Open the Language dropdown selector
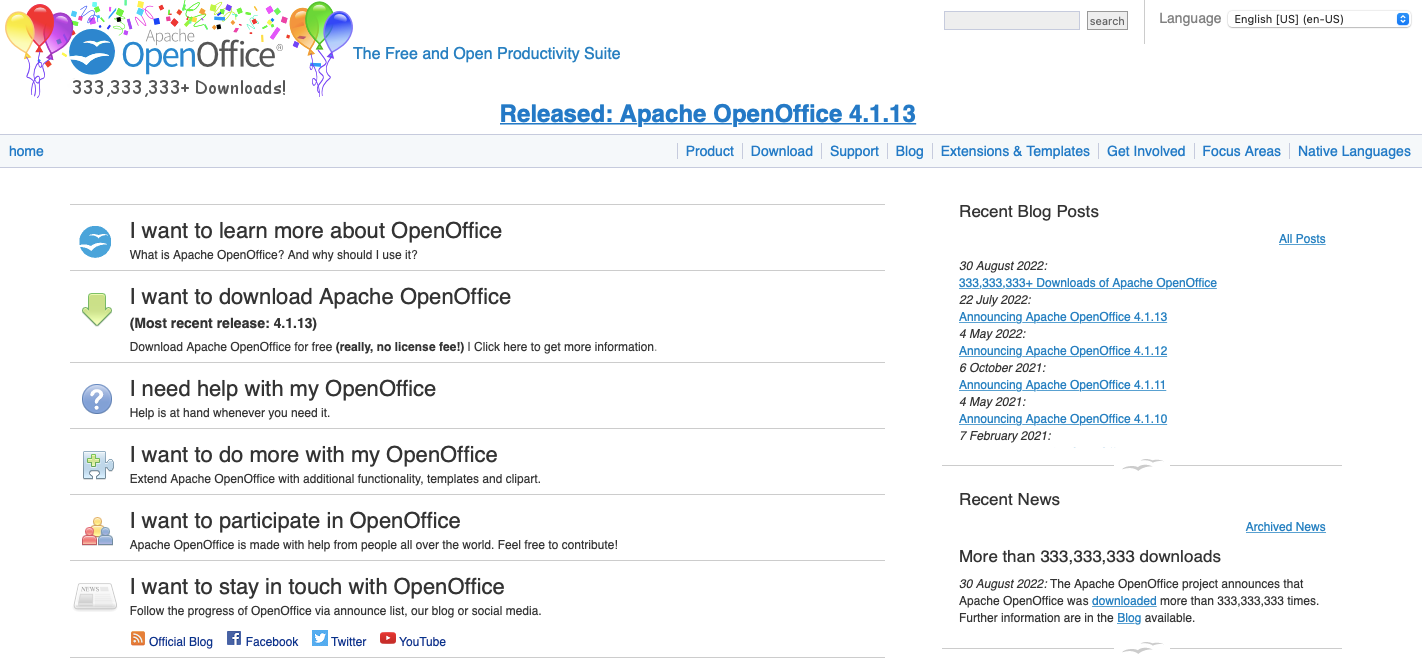The image size is (1422, 668). [1318, 19]
